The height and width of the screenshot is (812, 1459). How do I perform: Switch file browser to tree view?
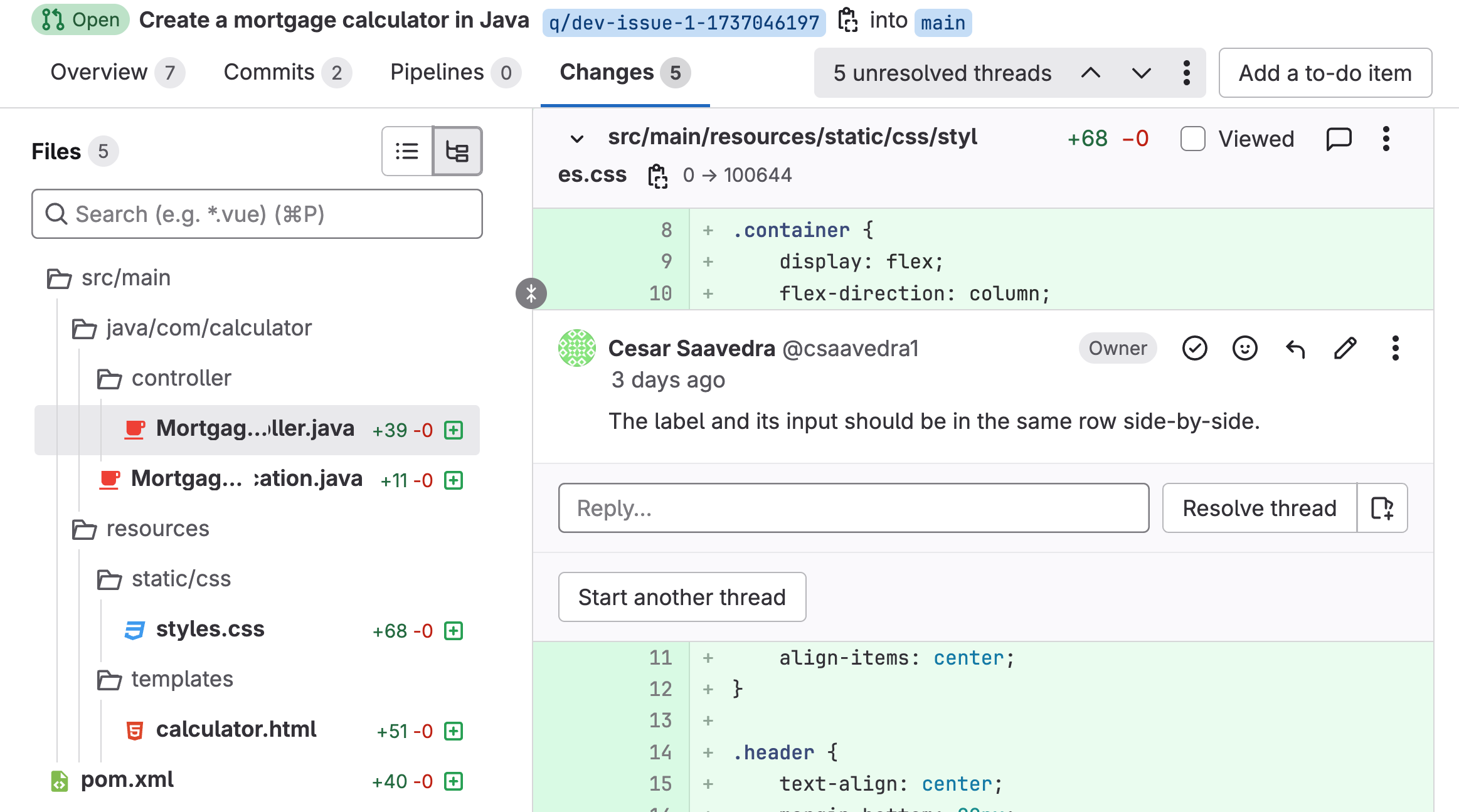point(457,151)
